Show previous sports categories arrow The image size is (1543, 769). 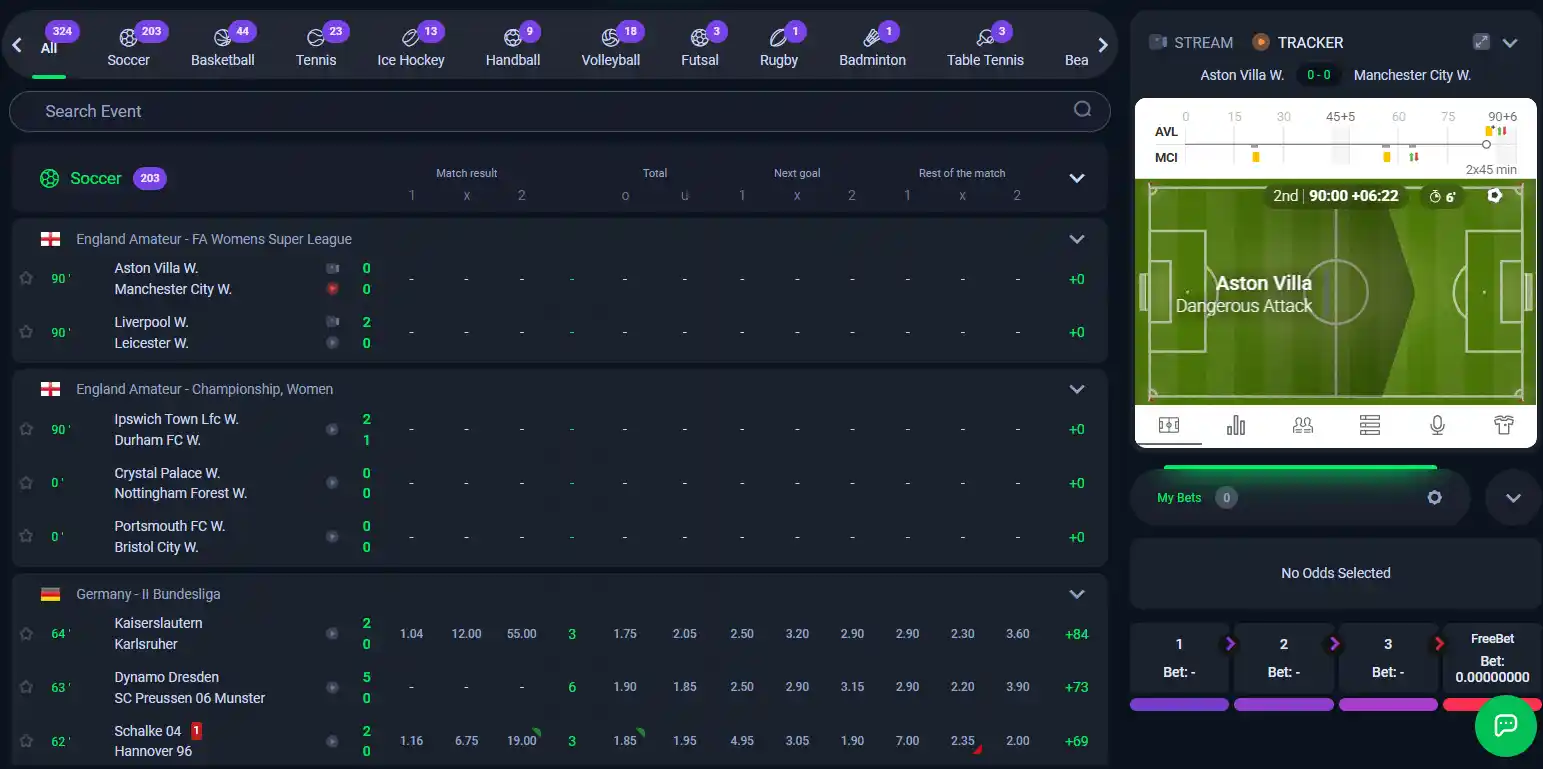pyautogui.click(x=17, y=45)
